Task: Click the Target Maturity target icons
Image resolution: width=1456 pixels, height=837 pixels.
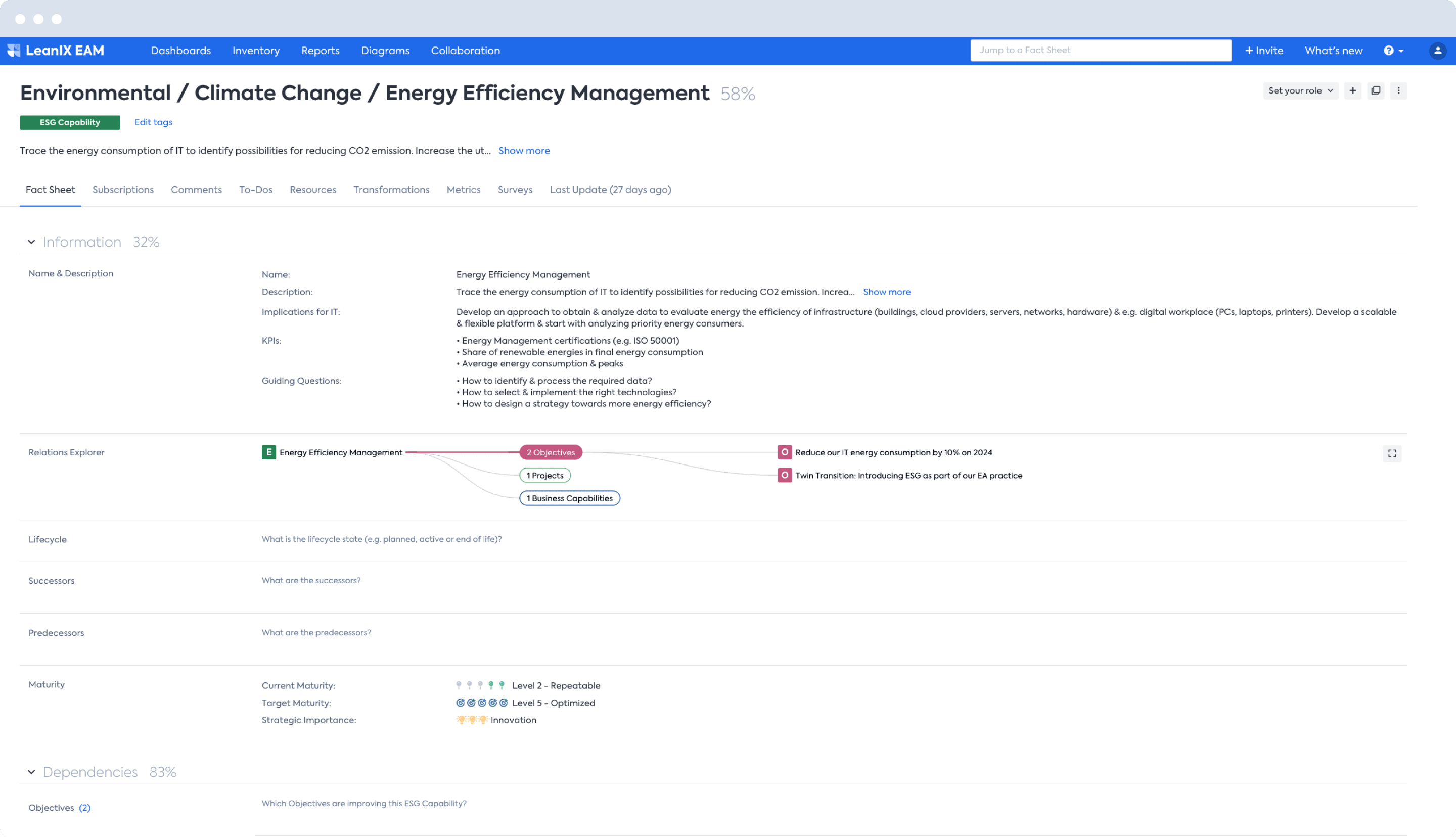Action: point(482,703)
